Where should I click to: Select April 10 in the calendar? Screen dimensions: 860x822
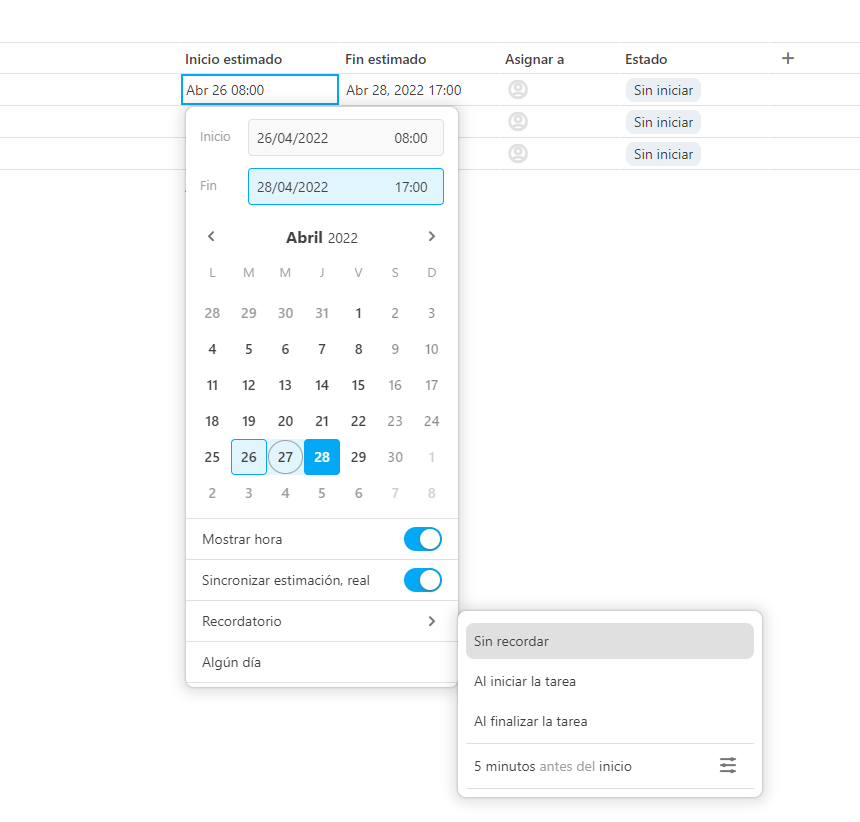pyautogui.click(x=432, y=349)
